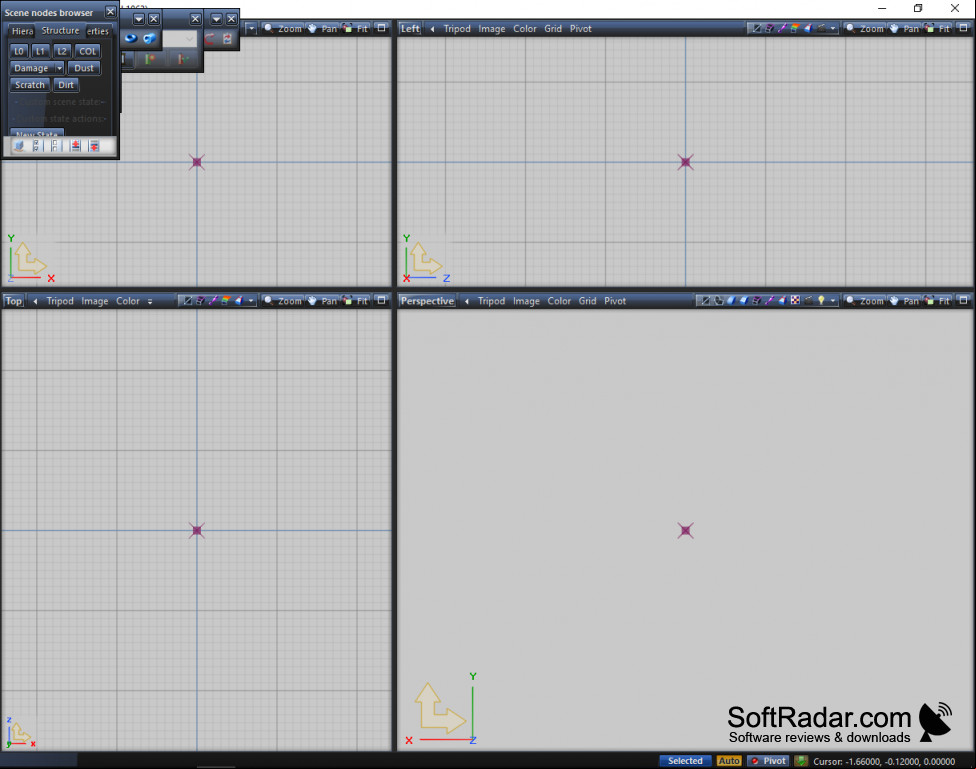Click rainbow shaded icon in Top viewport toolbar
The image size is (976, 769).
pos(226,301)
